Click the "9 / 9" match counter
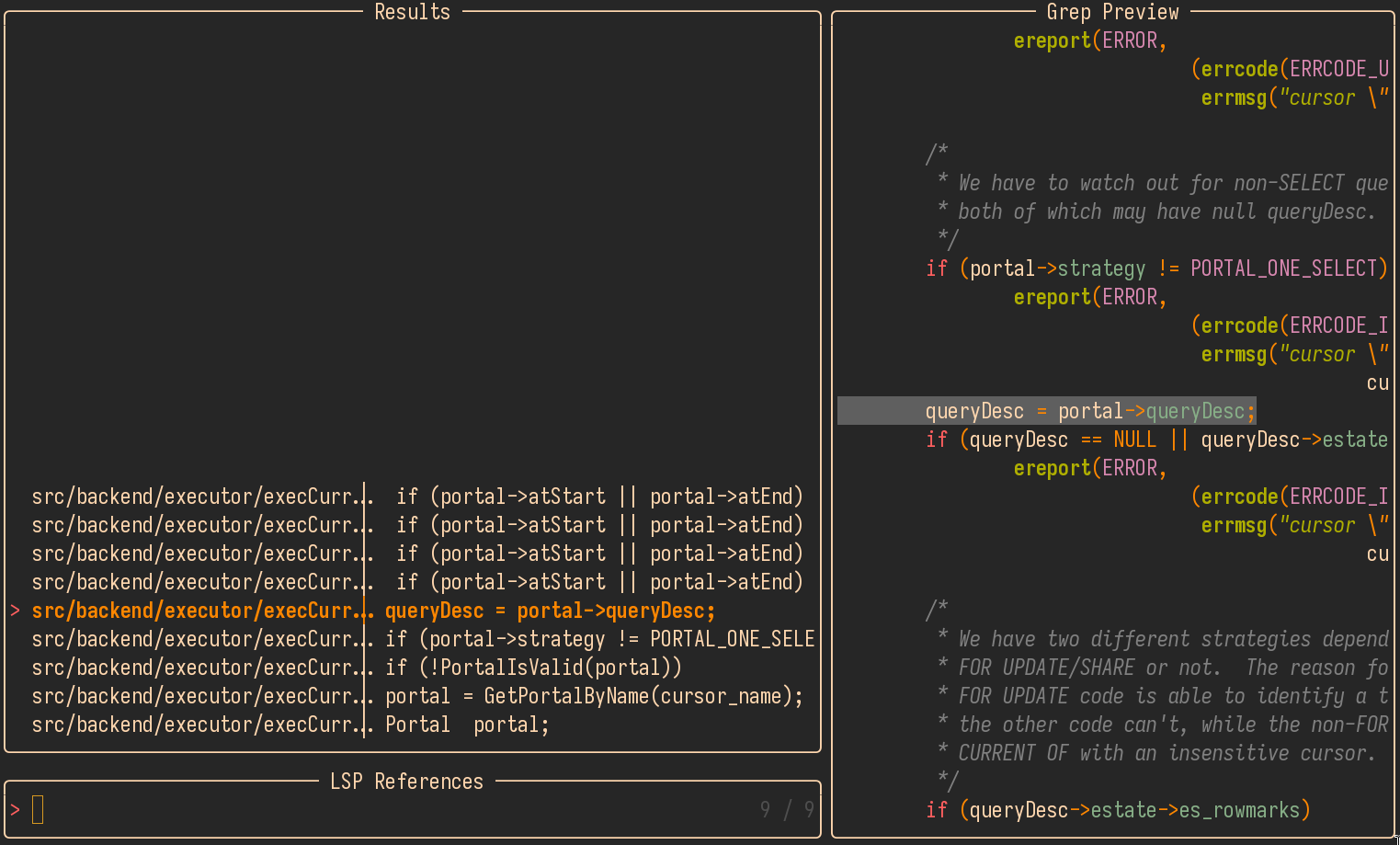This screenshot has height=845, width=1400. point(787,810)
